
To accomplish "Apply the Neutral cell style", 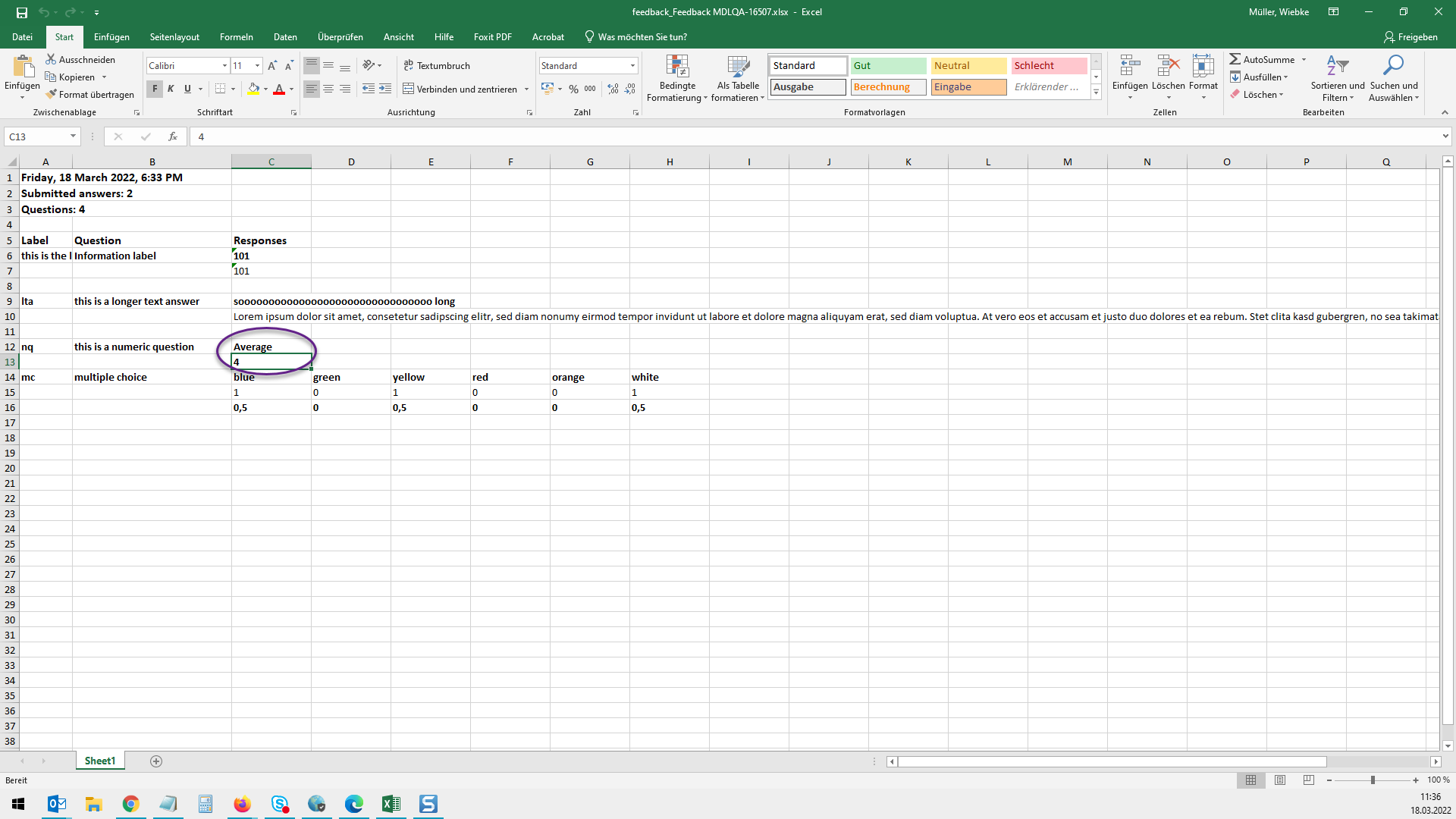I will [969, 66].
